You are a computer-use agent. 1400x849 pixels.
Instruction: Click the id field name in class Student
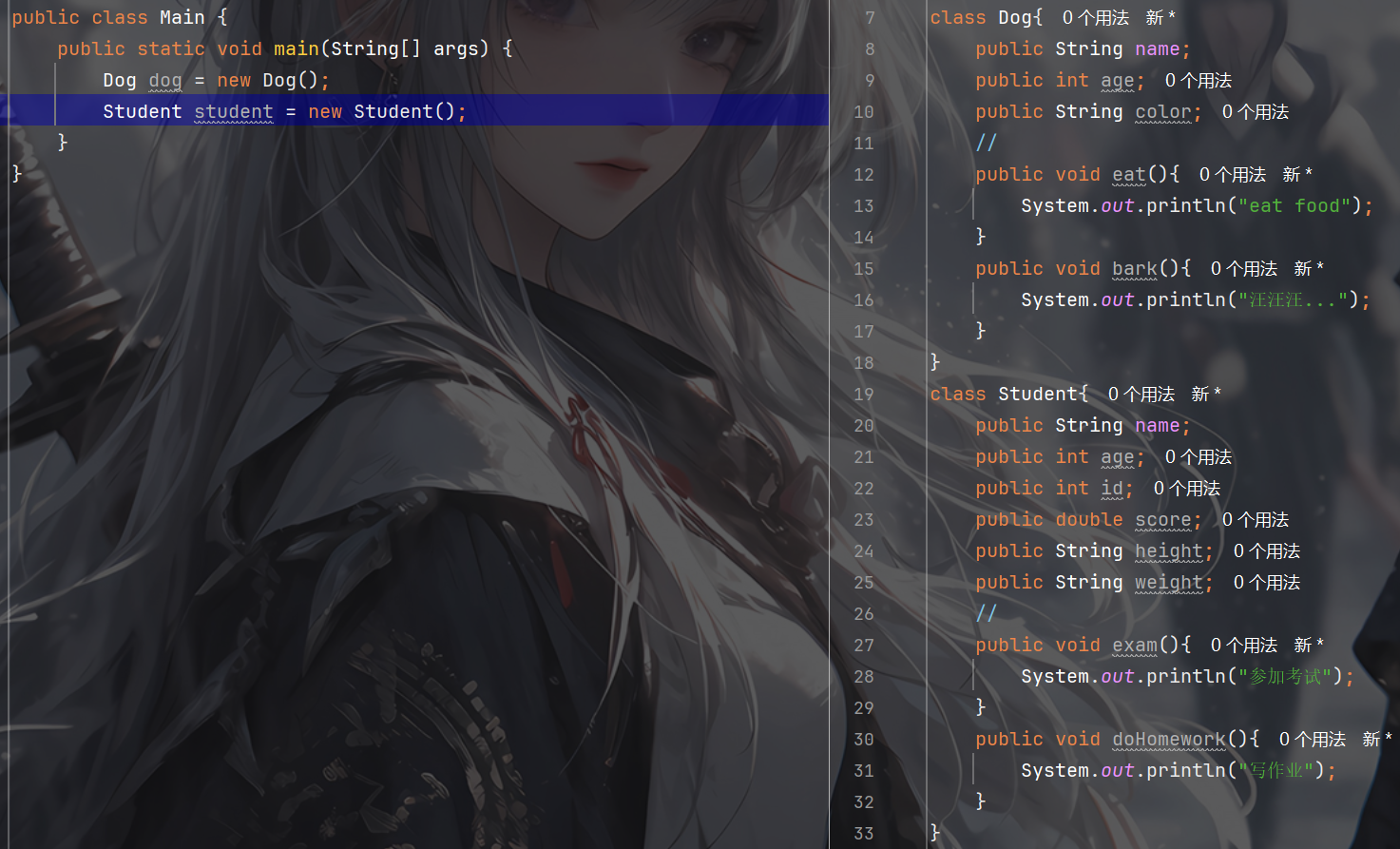1112,488
